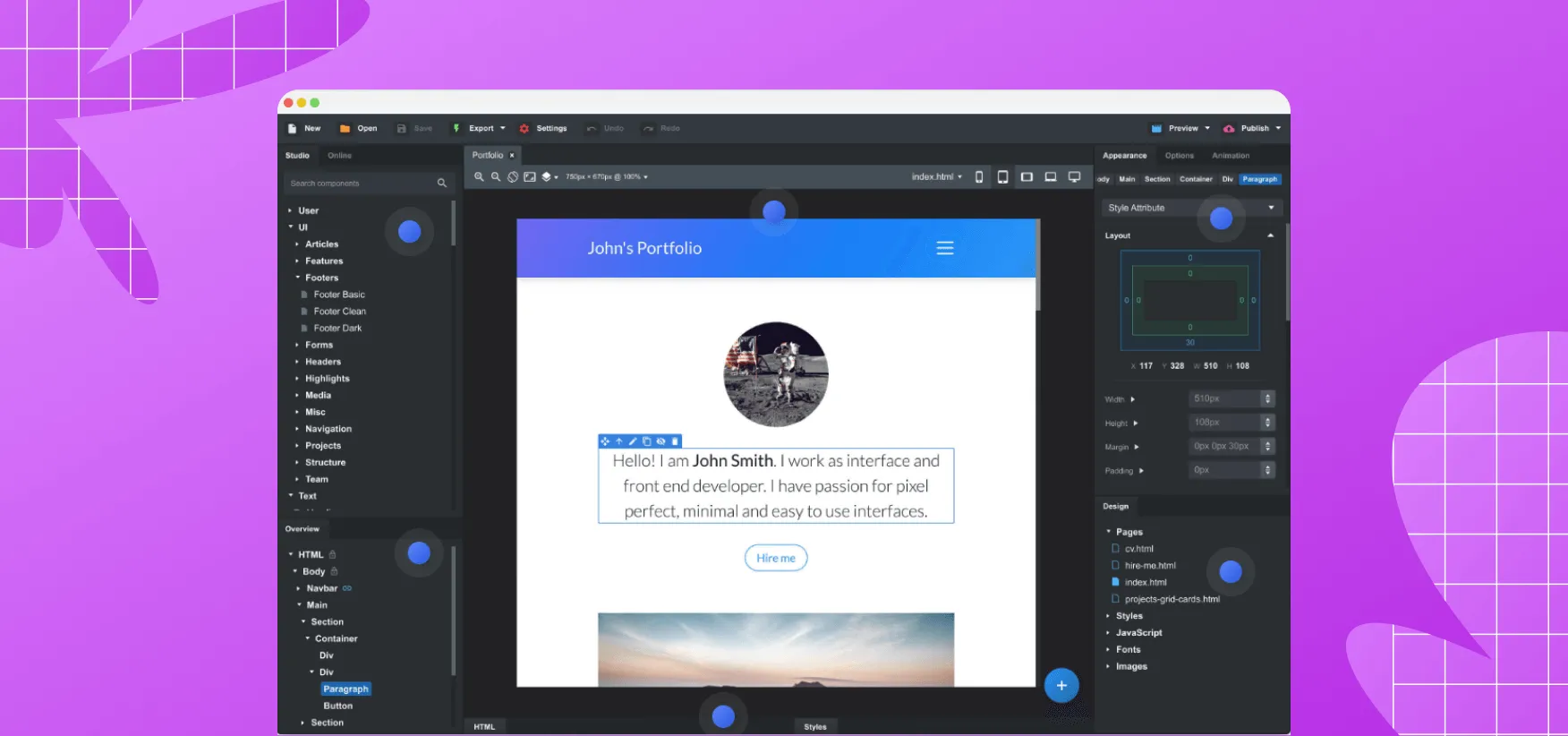Duplicate the paragraph with the copy icon
Viewport: 1568px width, 736px height.
coord(646,441)
